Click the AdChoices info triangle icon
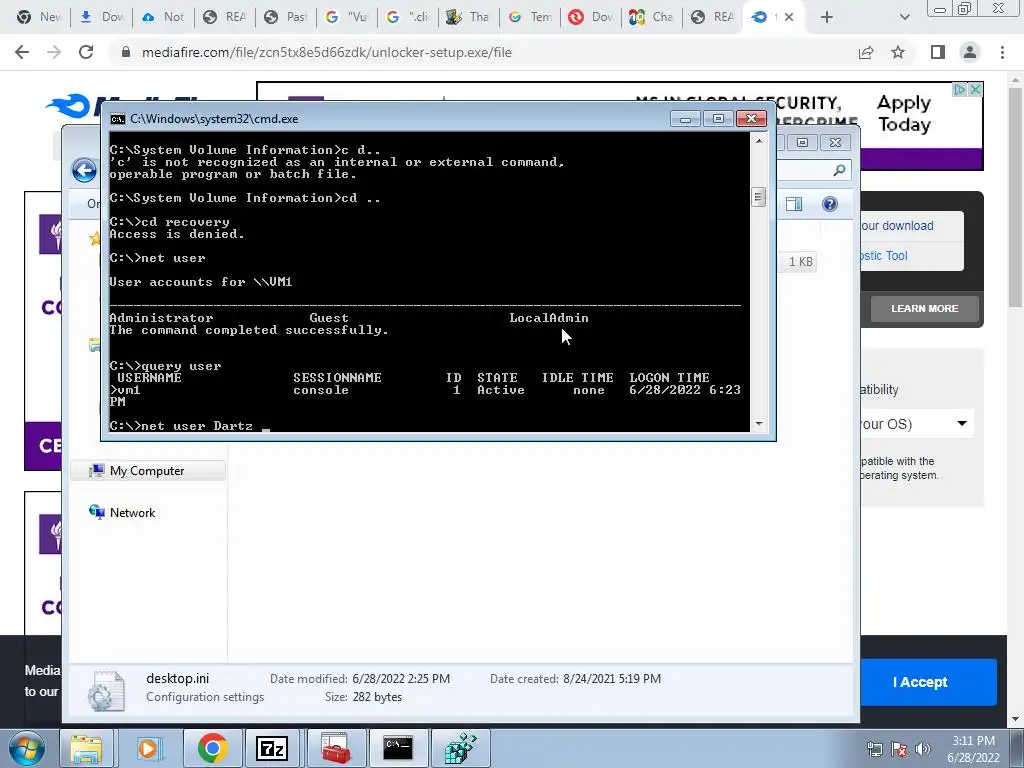1024x768 pixels. [959, 89]
